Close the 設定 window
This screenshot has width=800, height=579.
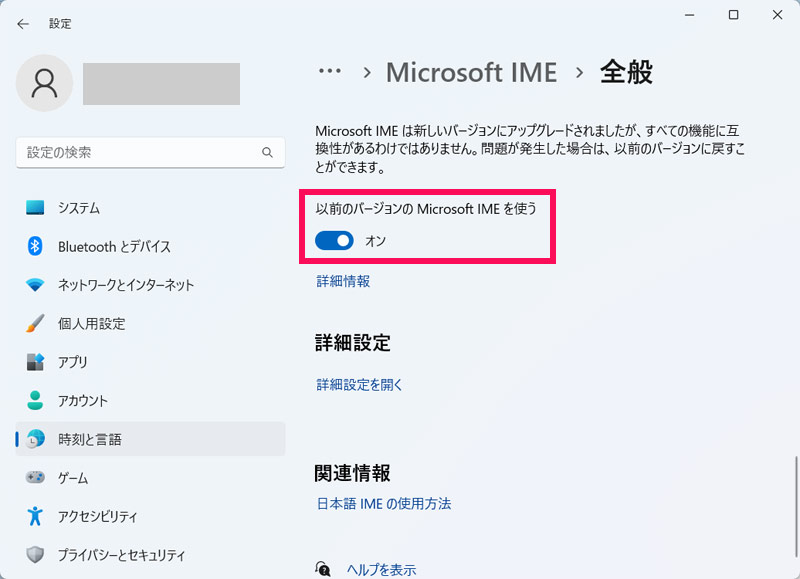(x=777, y=15)
